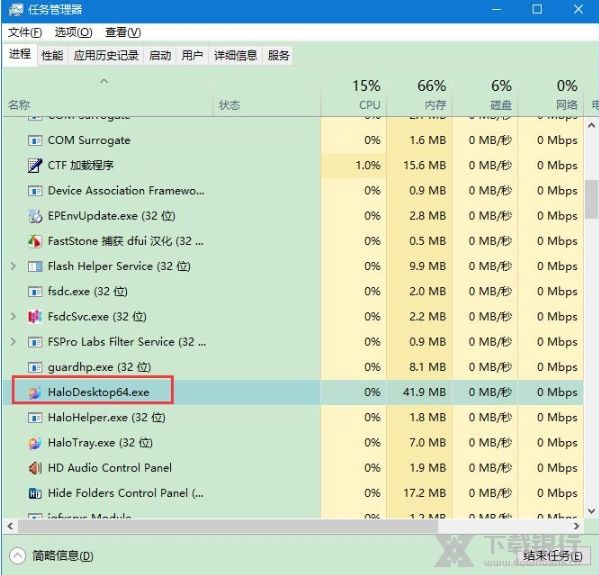
Task: Minimize the Task Manager window
Action: coord(497,10)
